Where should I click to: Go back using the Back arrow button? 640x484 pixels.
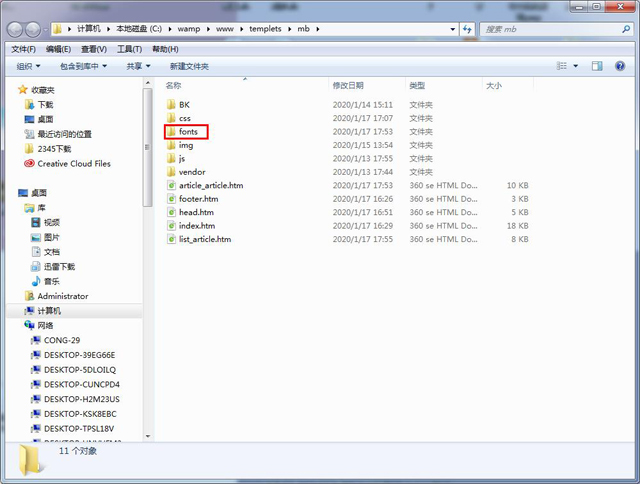point(15,29)
